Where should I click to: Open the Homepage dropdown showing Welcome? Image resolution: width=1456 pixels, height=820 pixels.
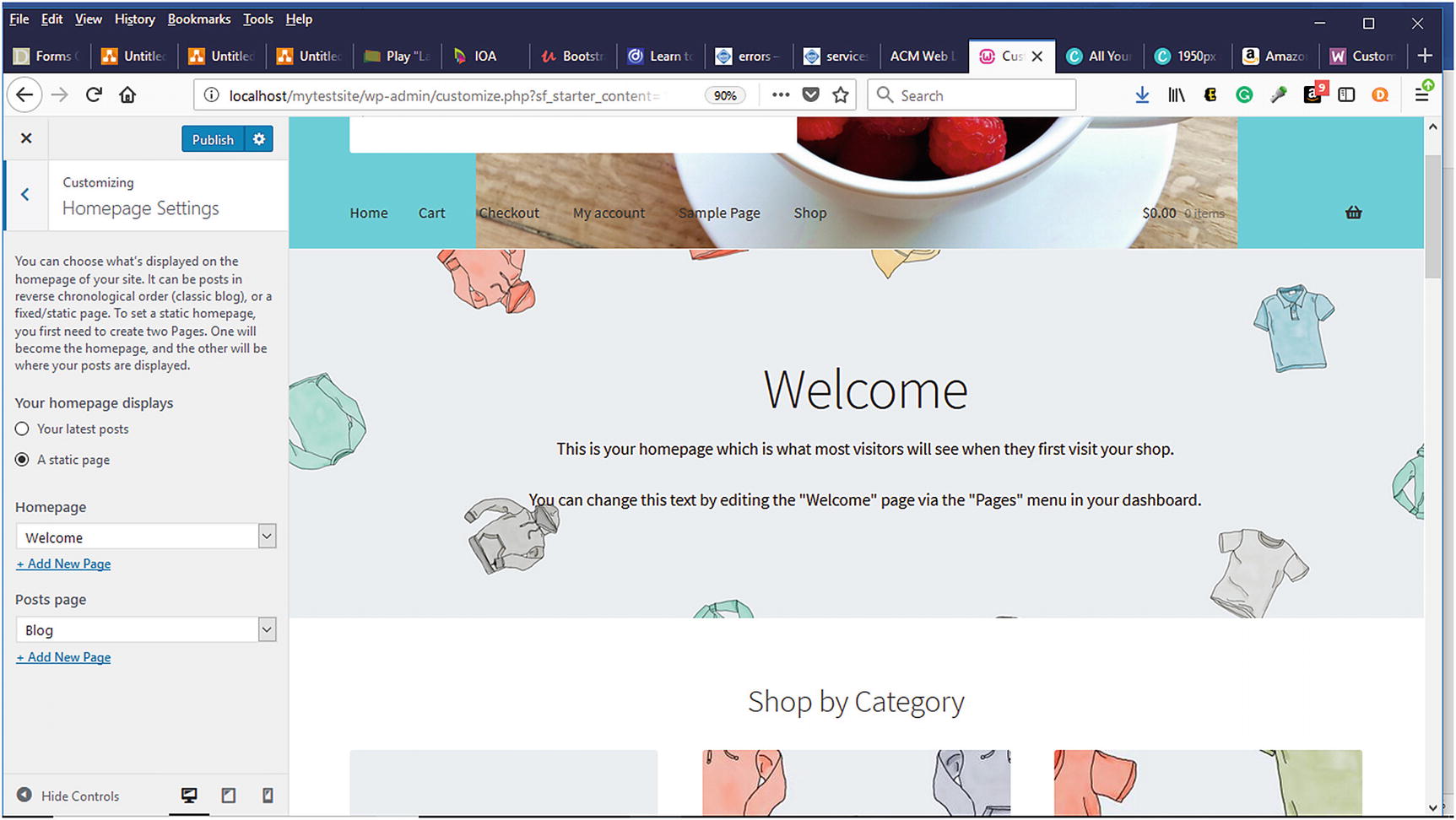pos(146,537)
